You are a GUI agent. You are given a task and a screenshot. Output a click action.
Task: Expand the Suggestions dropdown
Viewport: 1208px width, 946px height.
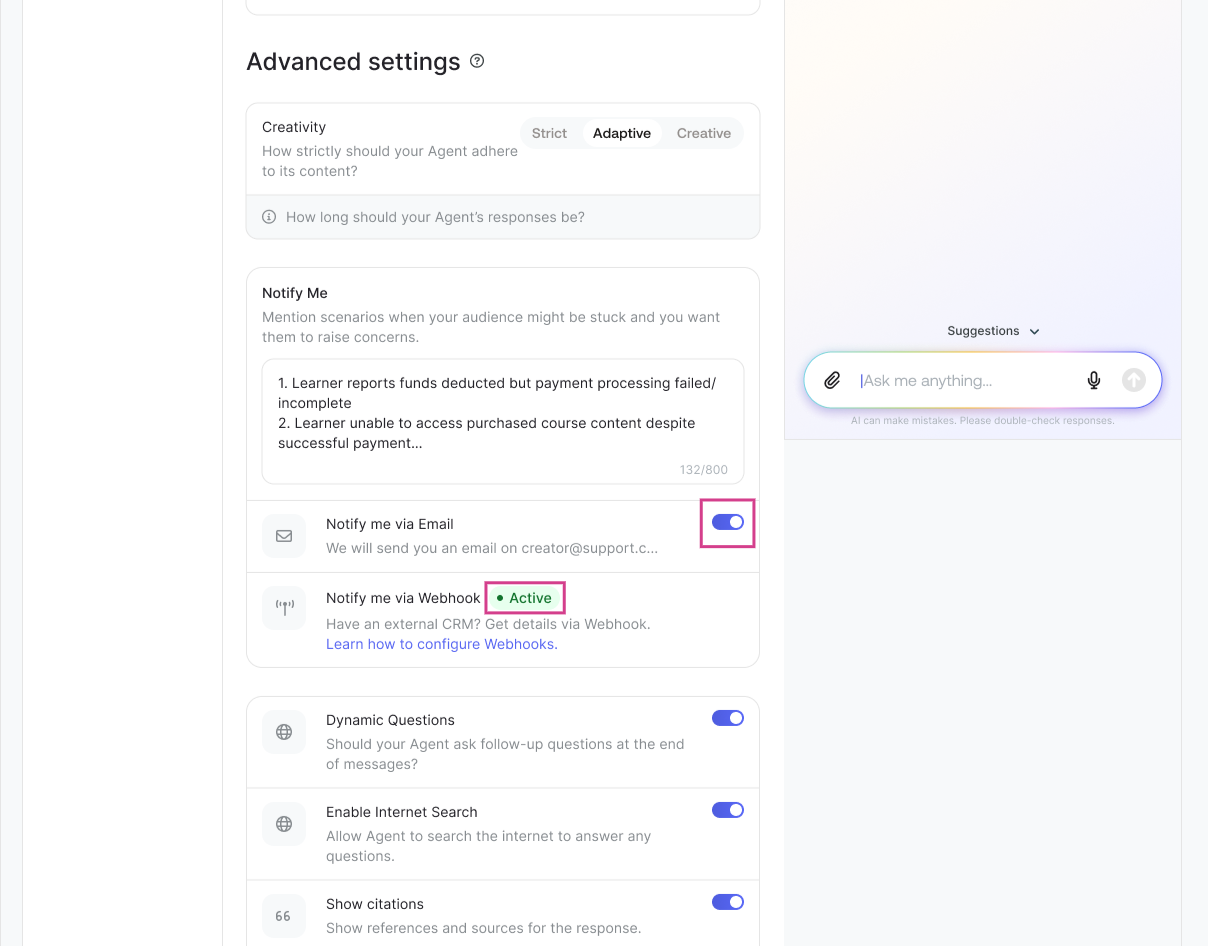coord(993,331)
